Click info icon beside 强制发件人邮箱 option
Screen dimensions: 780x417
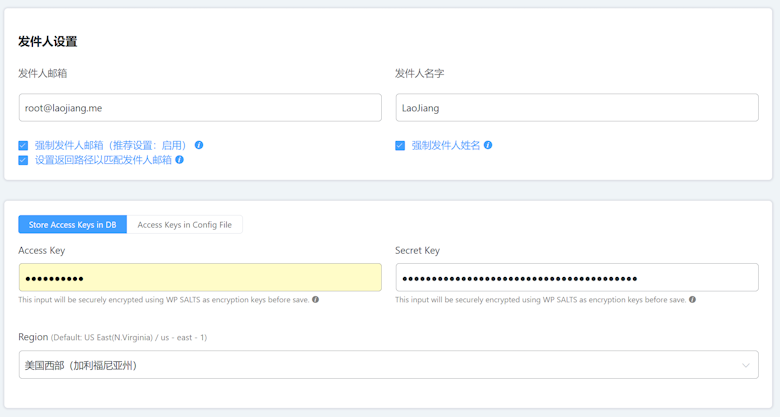pos(199,145)
